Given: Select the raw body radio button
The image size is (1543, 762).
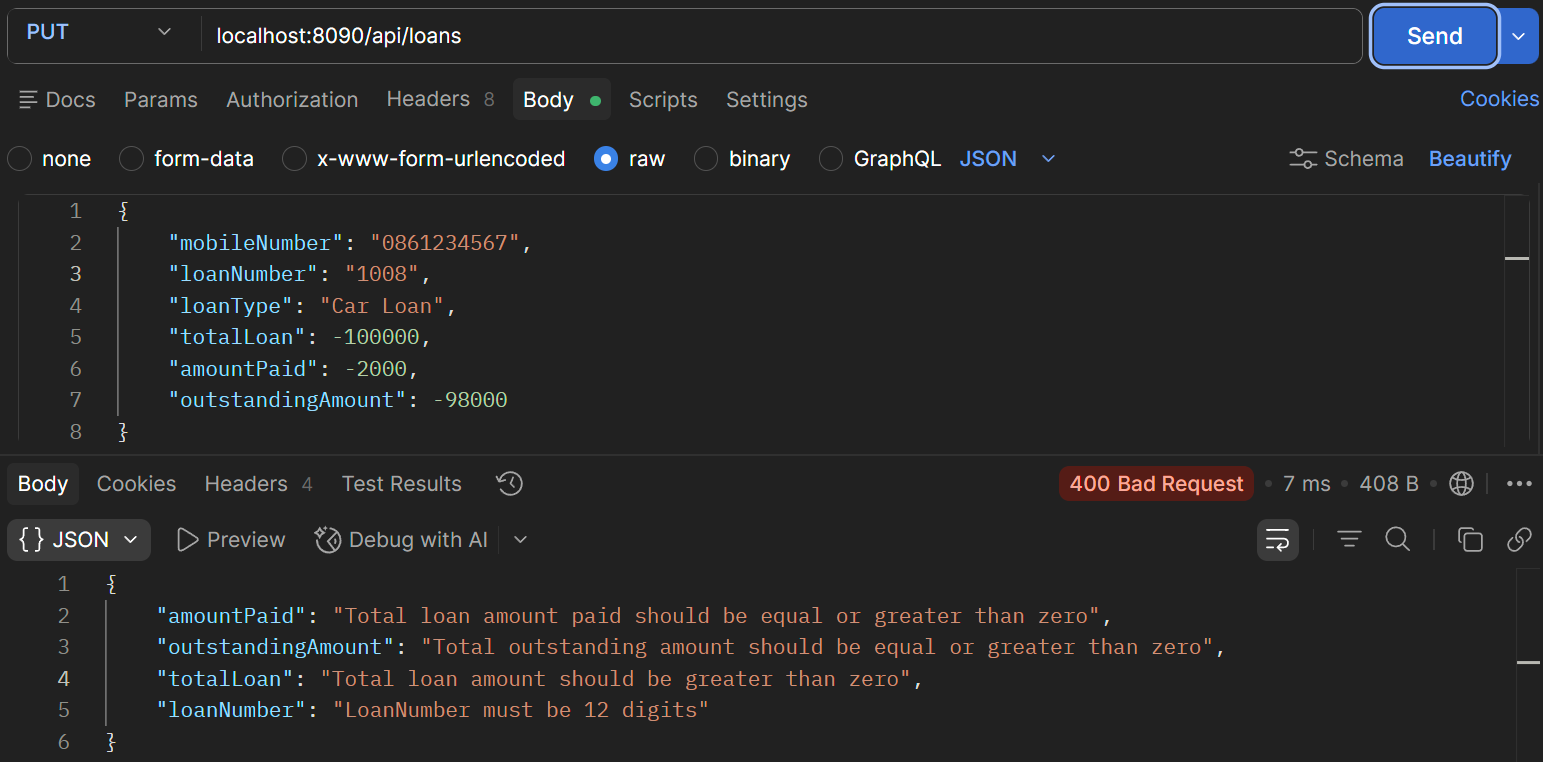Looking at the screenshot, I should [606, 159].
